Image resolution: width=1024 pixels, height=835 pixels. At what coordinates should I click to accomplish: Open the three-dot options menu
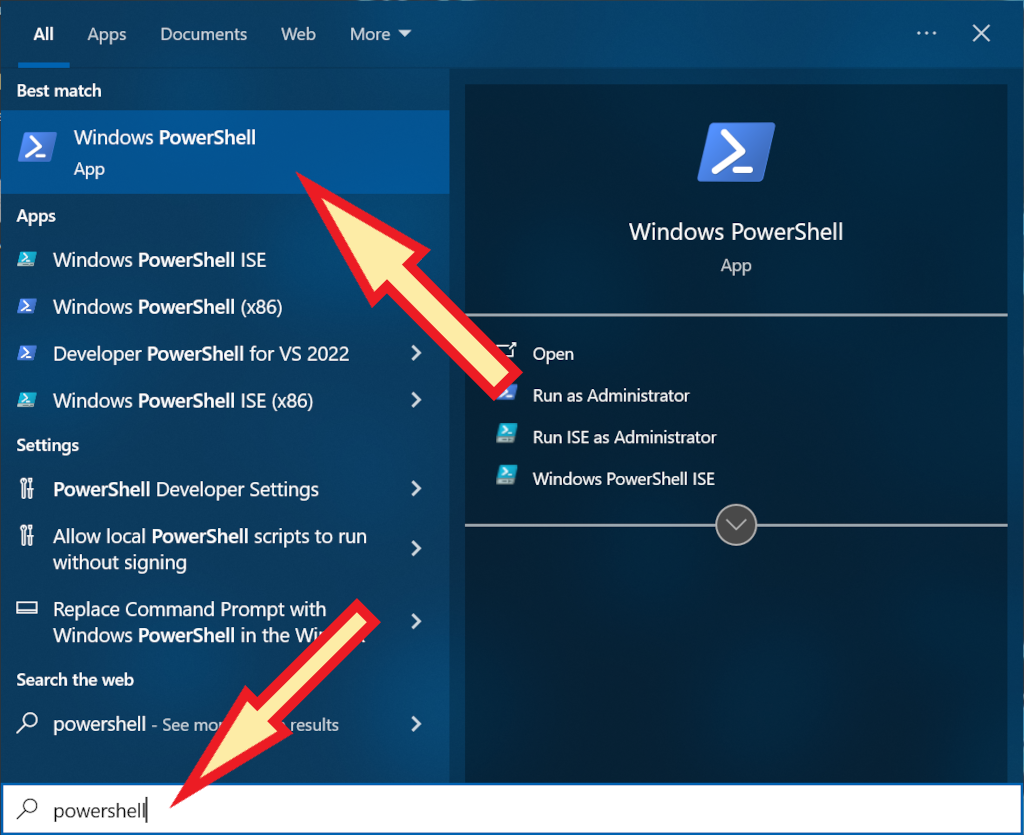tap(926, 33)
